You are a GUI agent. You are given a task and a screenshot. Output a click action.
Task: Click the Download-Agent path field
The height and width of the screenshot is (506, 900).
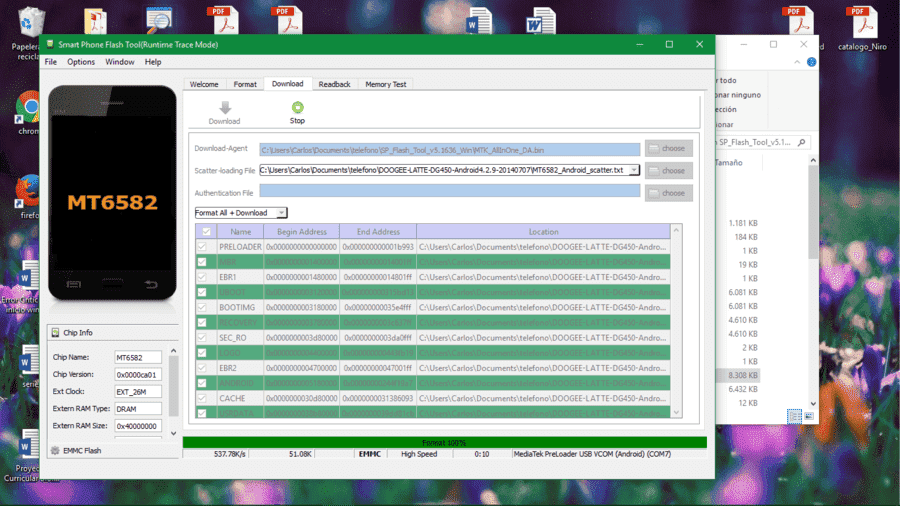point(449,150)
